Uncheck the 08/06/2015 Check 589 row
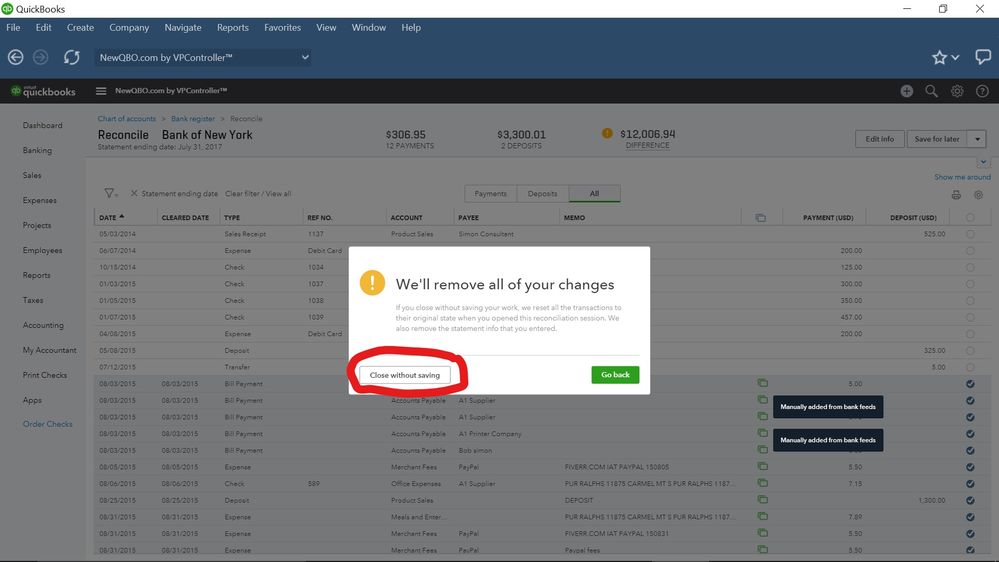 (x=970, y=484)
